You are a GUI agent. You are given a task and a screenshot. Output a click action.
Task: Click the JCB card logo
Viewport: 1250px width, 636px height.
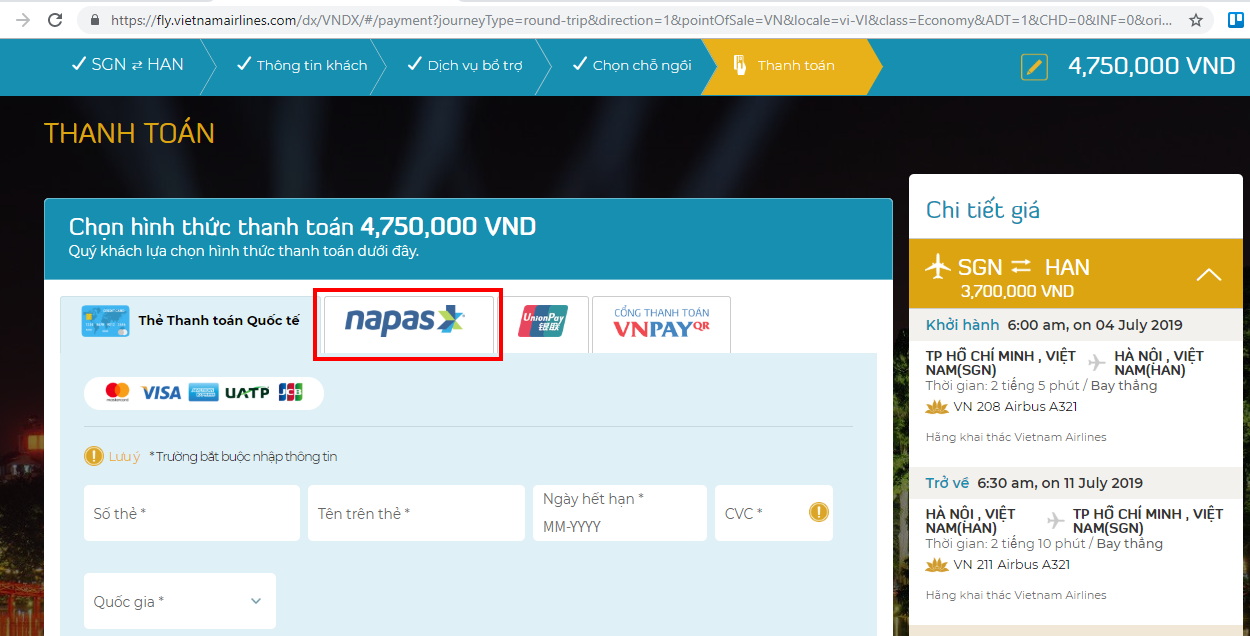point(291,392)
